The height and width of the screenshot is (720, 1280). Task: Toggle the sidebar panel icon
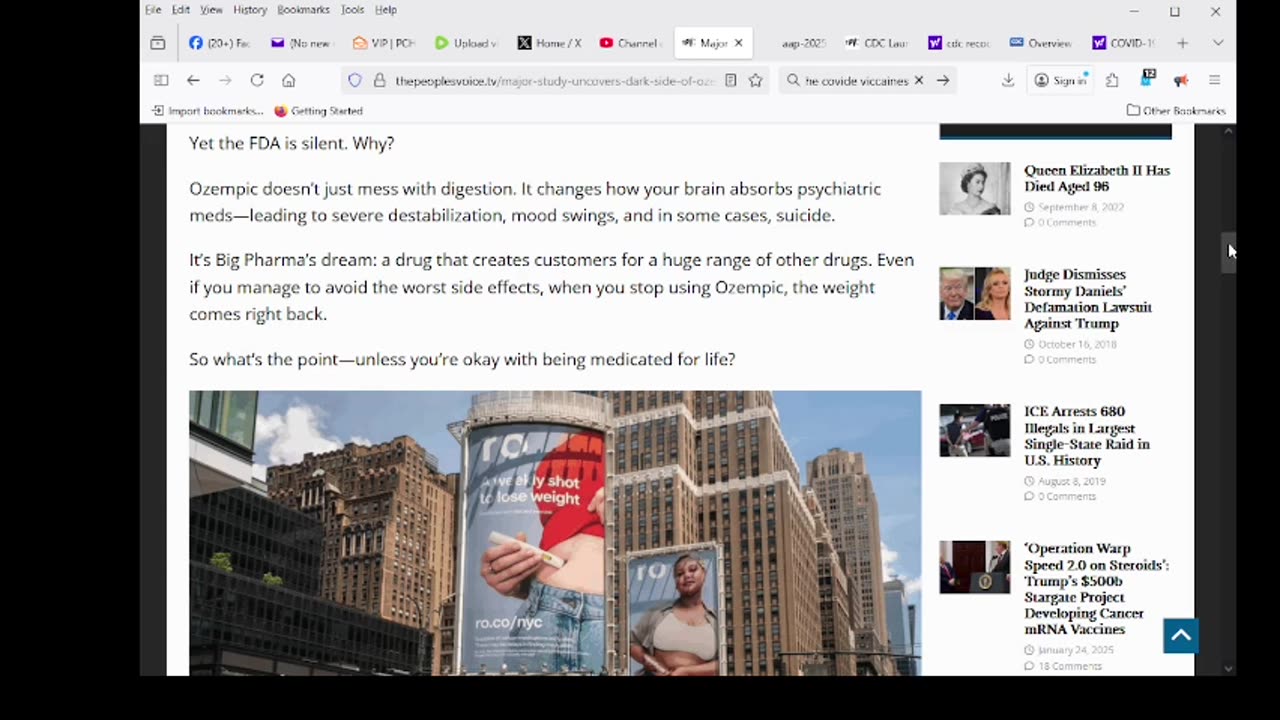coord(161,80)
